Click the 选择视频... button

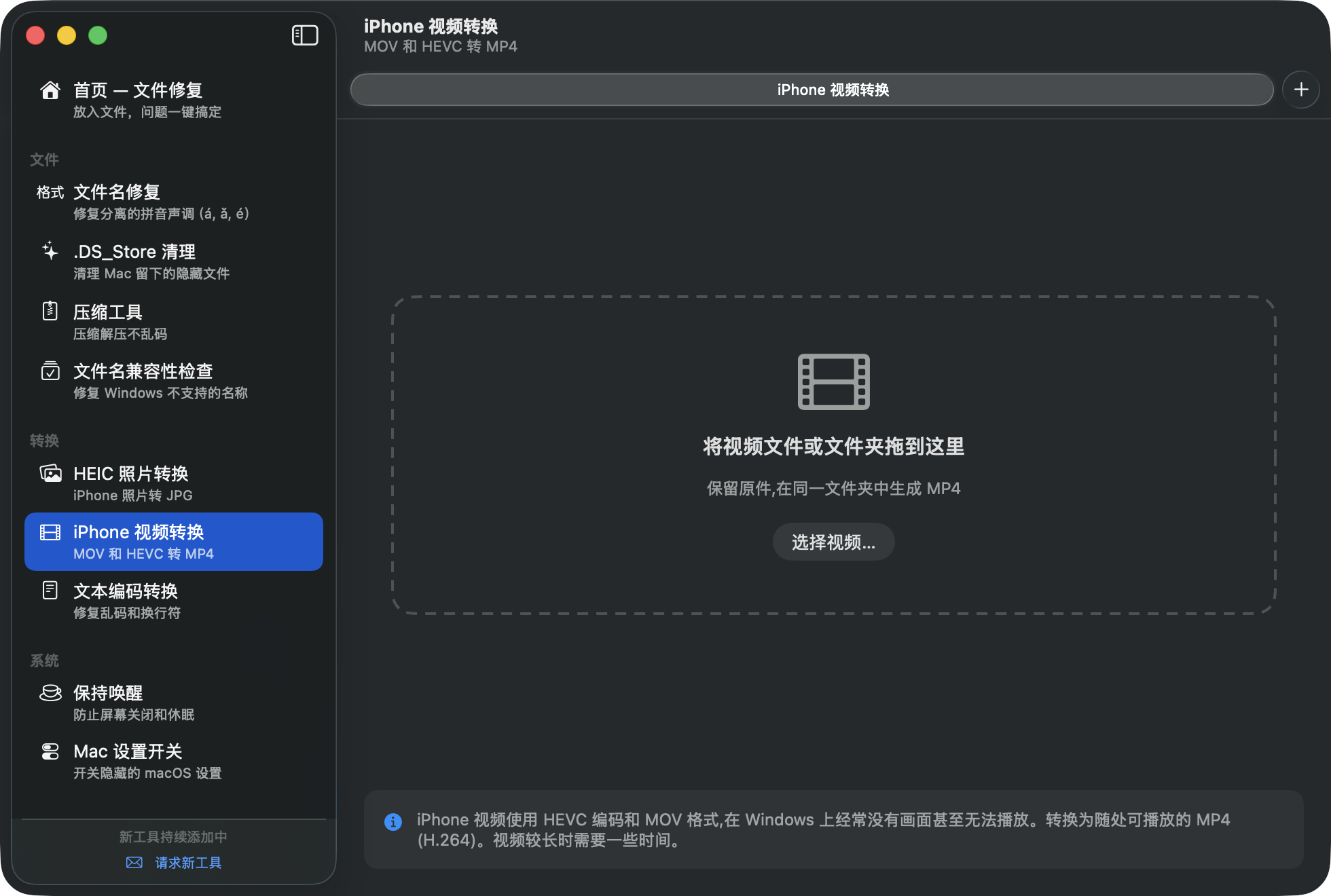tap(833, 542)
